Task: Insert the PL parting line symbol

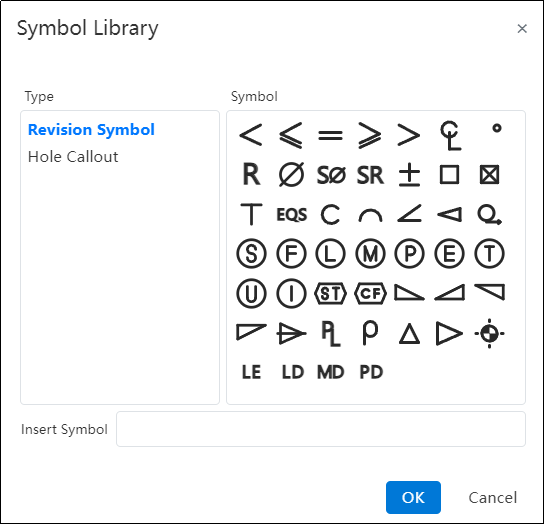Action: point(331,333)
